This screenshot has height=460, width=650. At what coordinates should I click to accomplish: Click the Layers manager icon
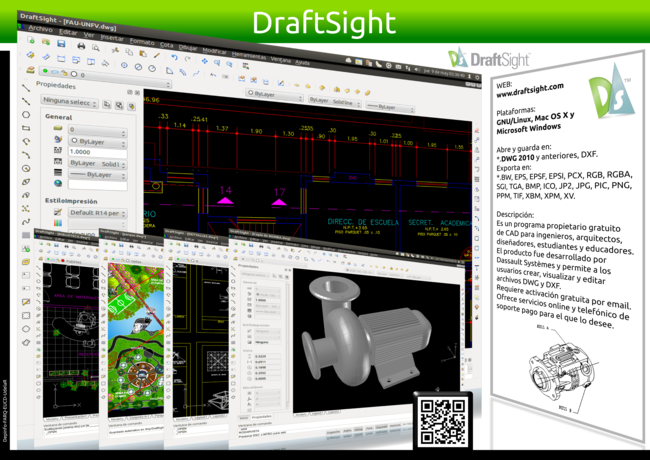click(x=30, y=70)
